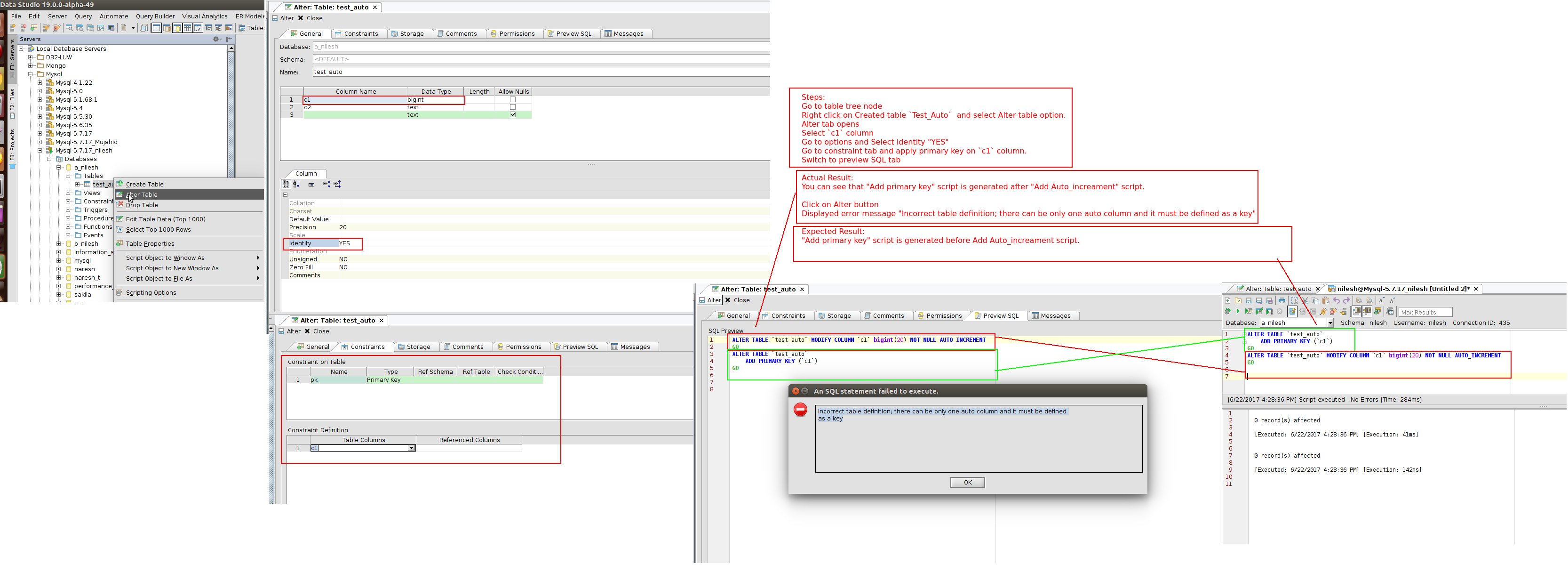1568x565 pixels.
Task: Select the Mysql-5.6.35 server in the tree
Action: [74, 125]
